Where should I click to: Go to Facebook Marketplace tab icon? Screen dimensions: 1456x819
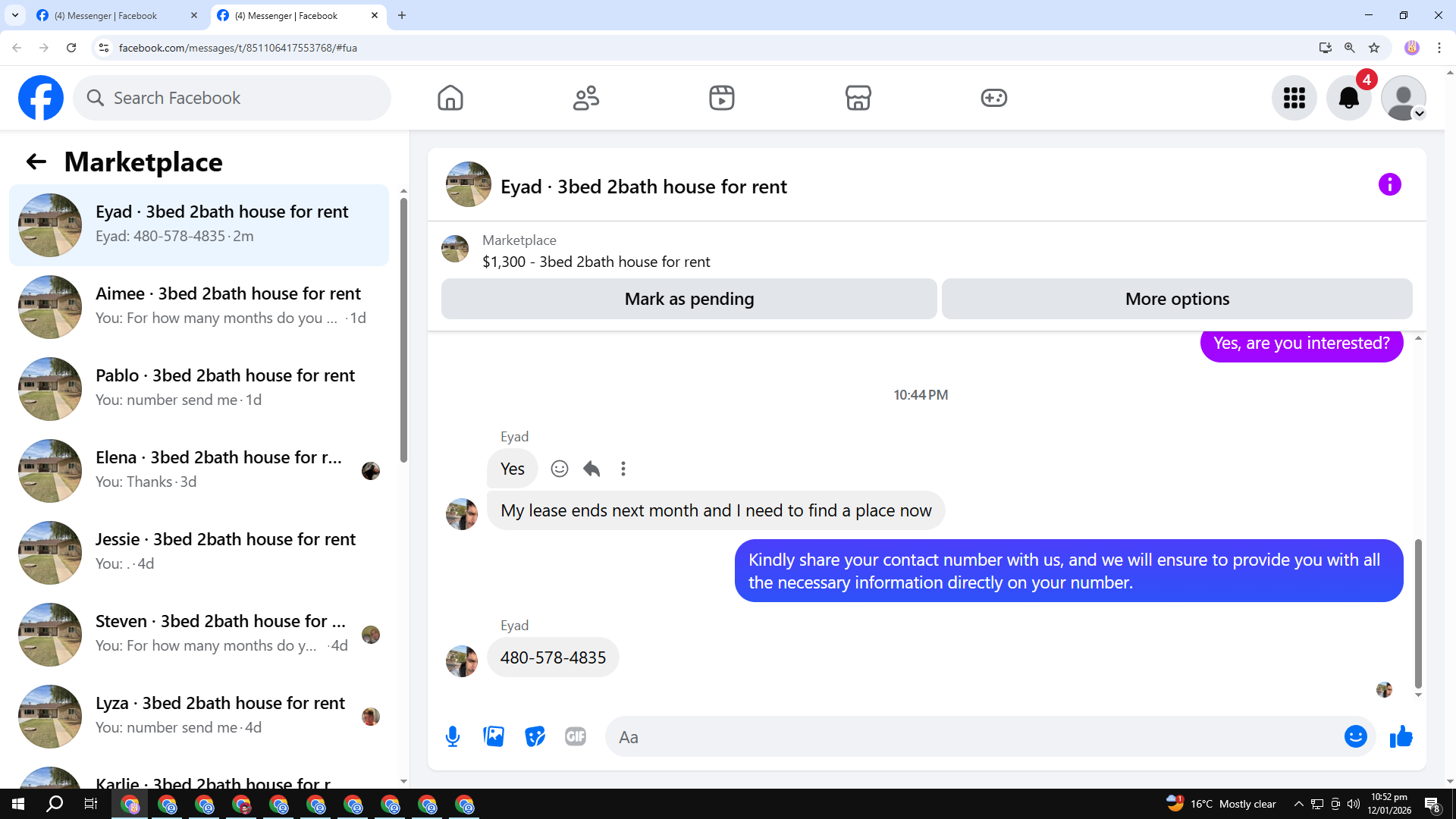click(x=858, y=98)
